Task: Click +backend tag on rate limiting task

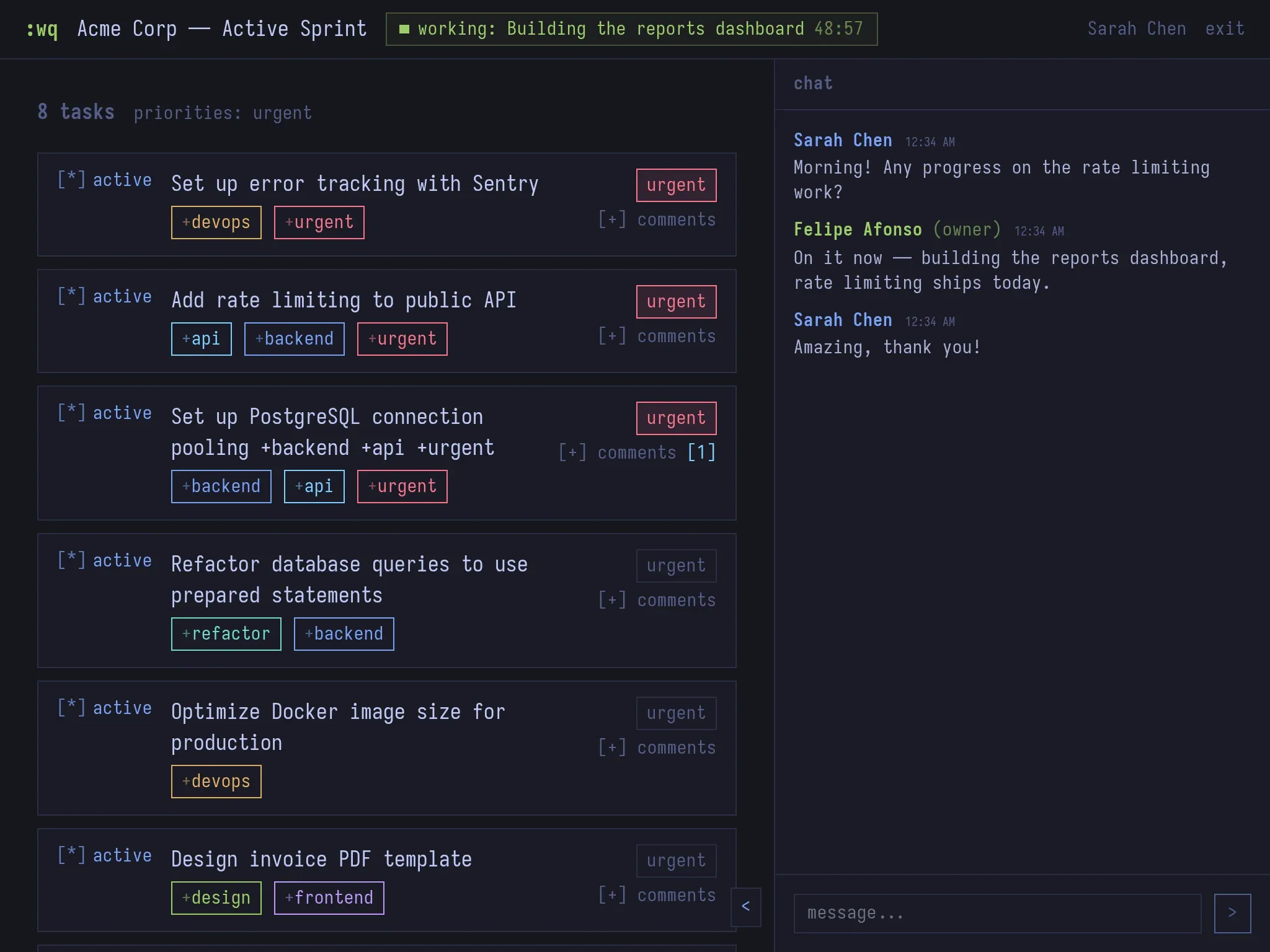Action: pos(295,339)
